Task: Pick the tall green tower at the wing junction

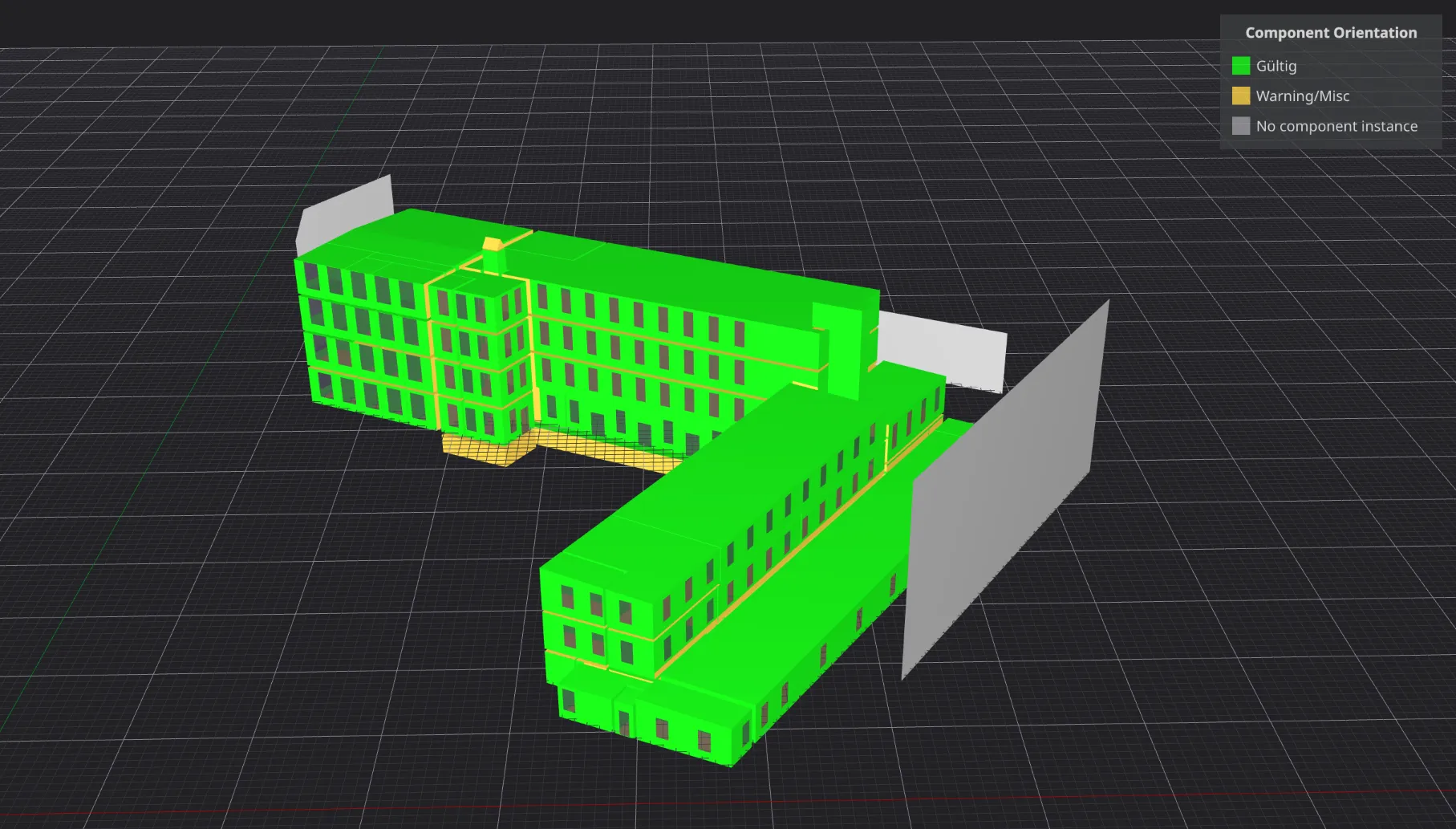Action: pos(842,345)
